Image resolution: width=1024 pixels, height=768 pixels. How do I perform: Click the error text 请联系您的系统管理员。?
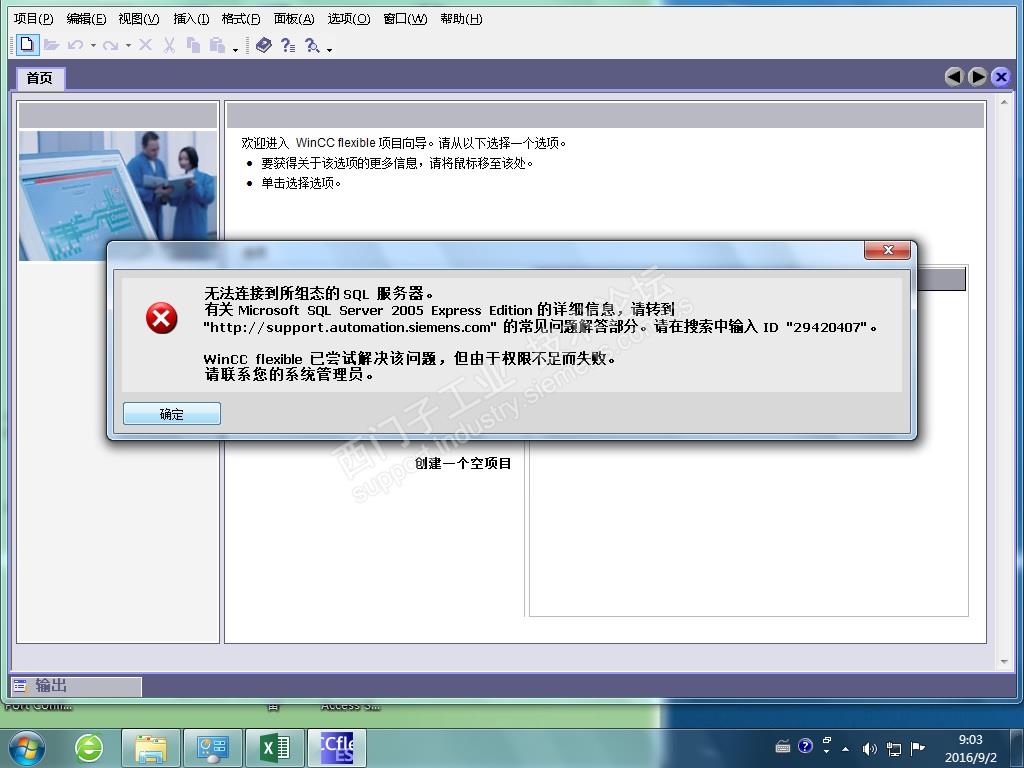289,375
